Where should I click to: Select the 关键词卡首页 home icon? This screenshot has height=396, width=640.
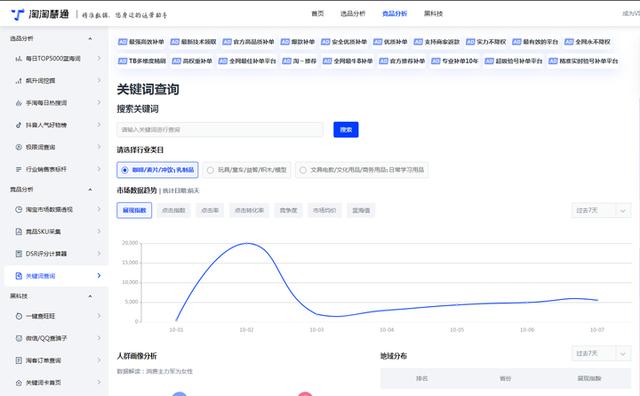tap(18, 383)
